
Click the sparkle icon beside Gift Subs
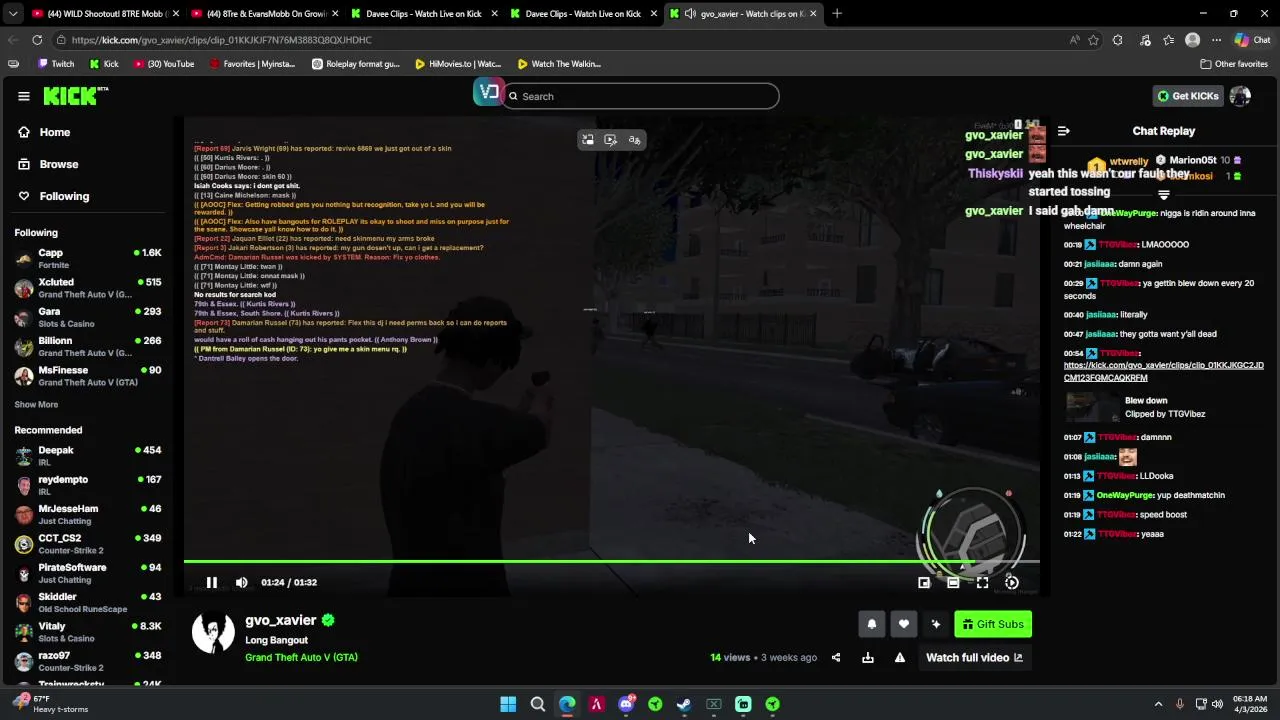point(935,624)
